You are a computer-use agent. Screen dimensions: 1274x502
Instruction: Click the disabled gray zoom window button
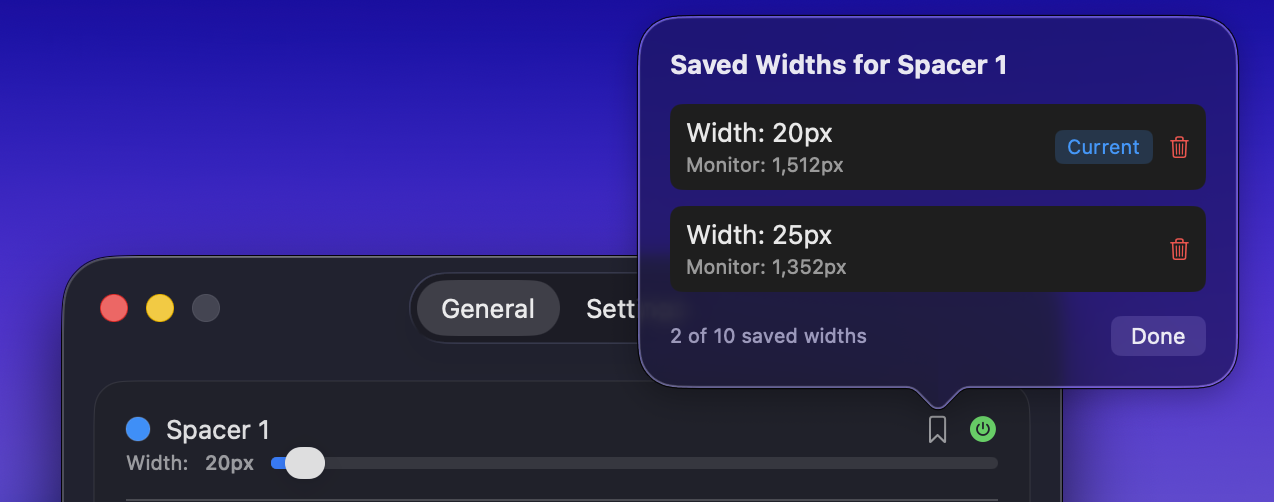(x=206, y=308)
